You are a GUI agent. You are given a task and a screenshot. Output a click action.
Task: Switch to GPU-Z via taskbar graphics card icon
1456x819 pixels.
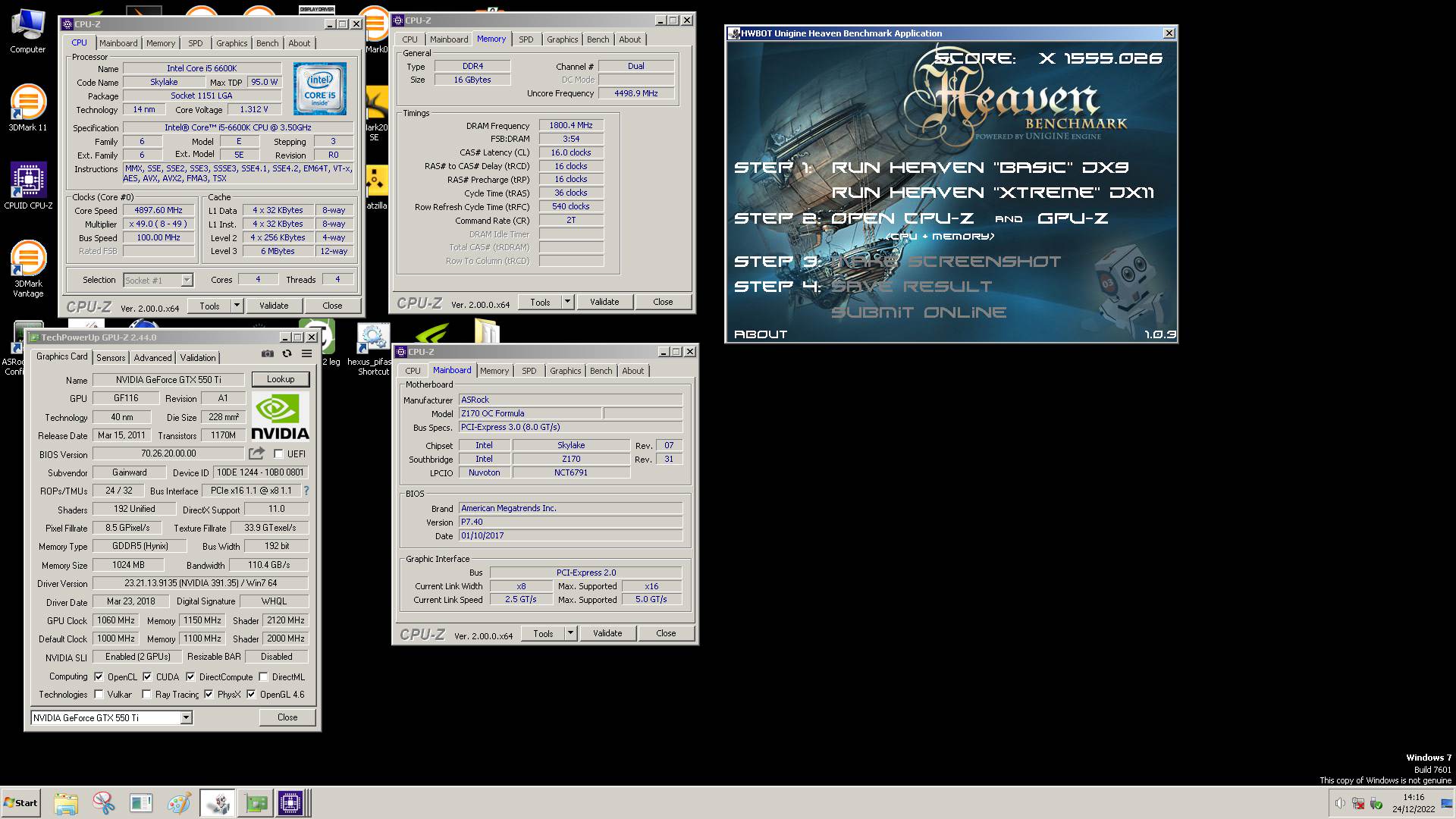click(256, 803)
